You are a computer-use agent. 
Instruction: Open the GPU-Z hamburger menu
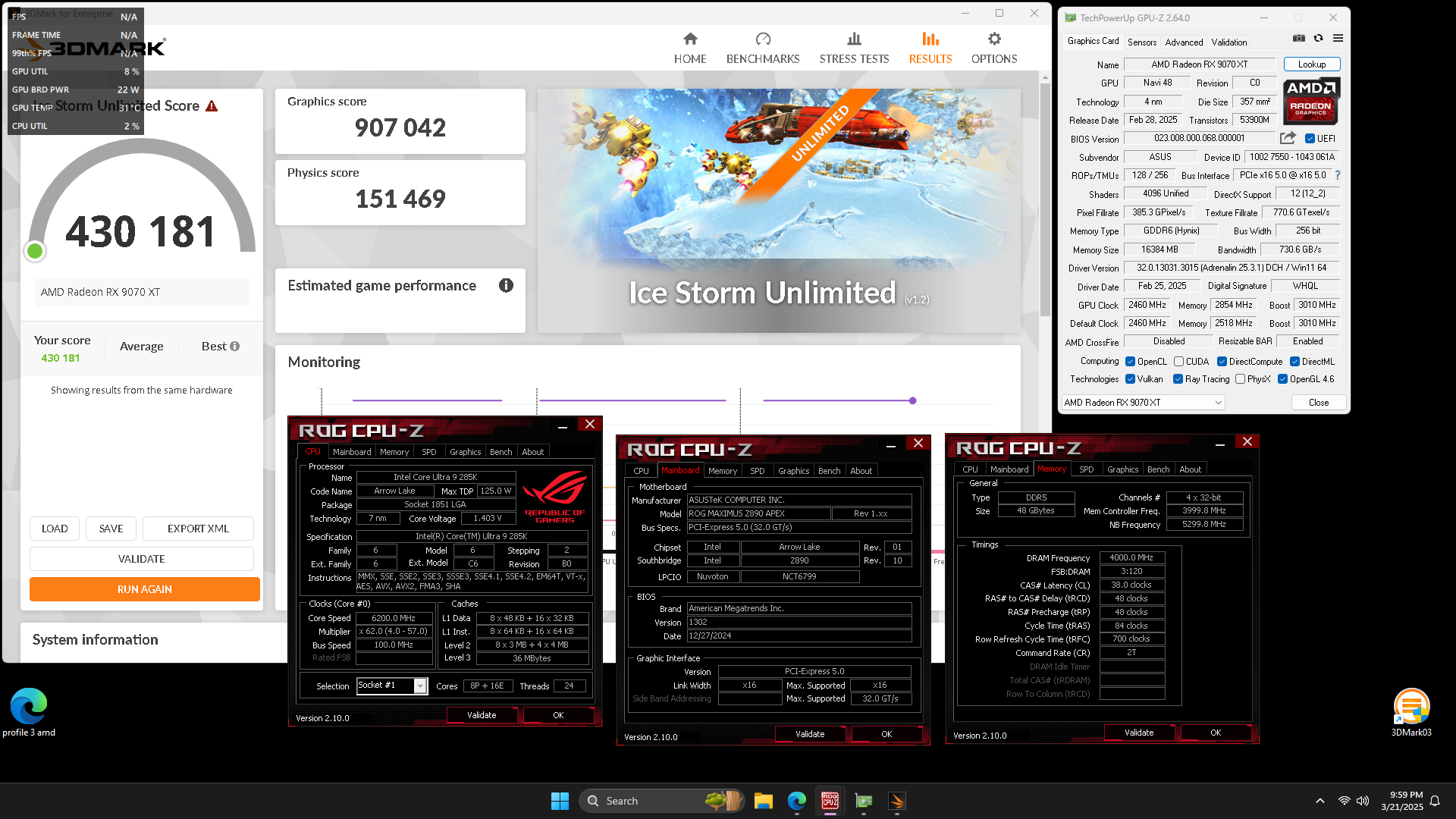1338,39
